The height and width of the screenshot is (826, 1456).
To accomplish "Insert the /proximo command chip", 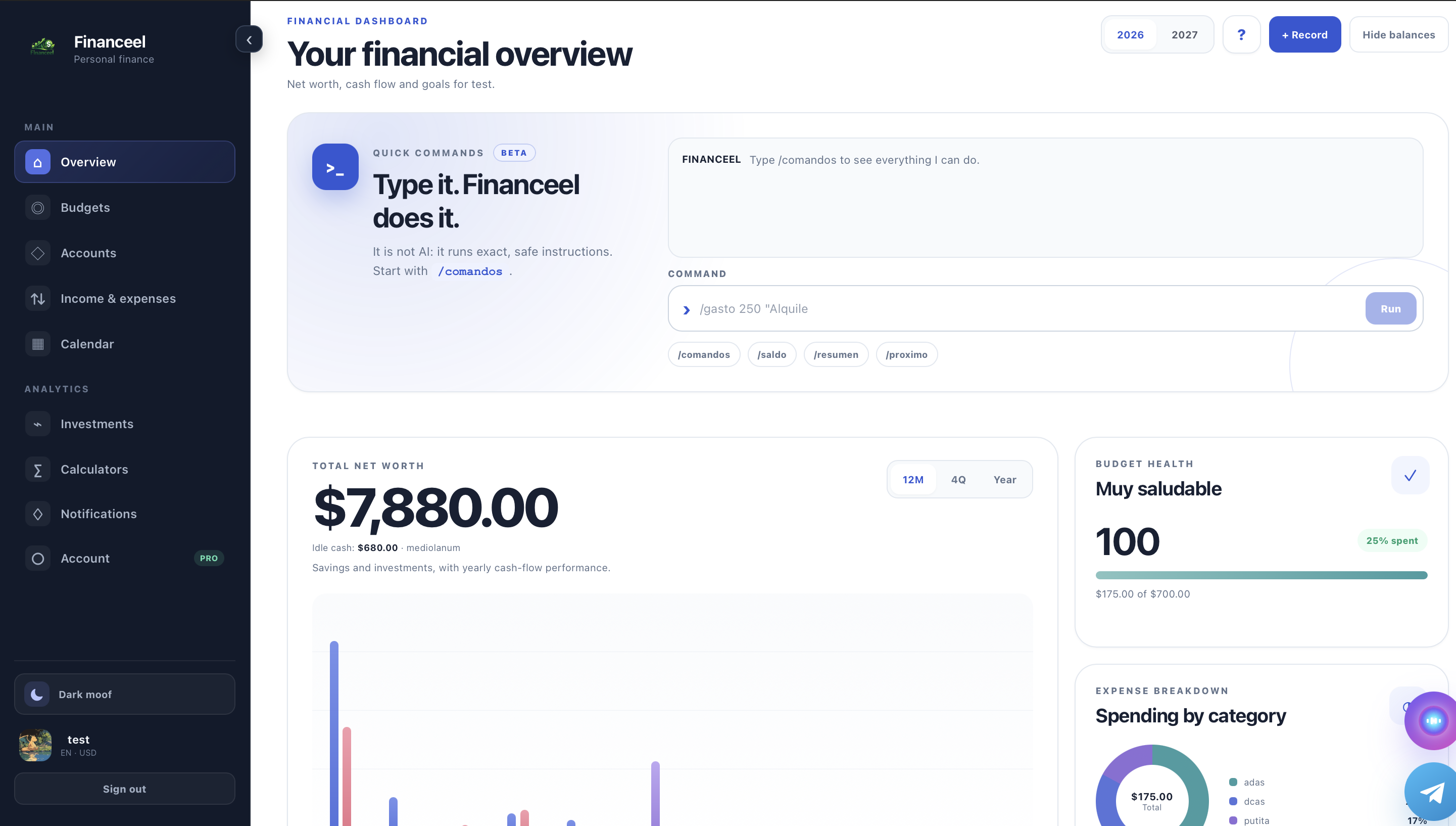I will (907, 354).
